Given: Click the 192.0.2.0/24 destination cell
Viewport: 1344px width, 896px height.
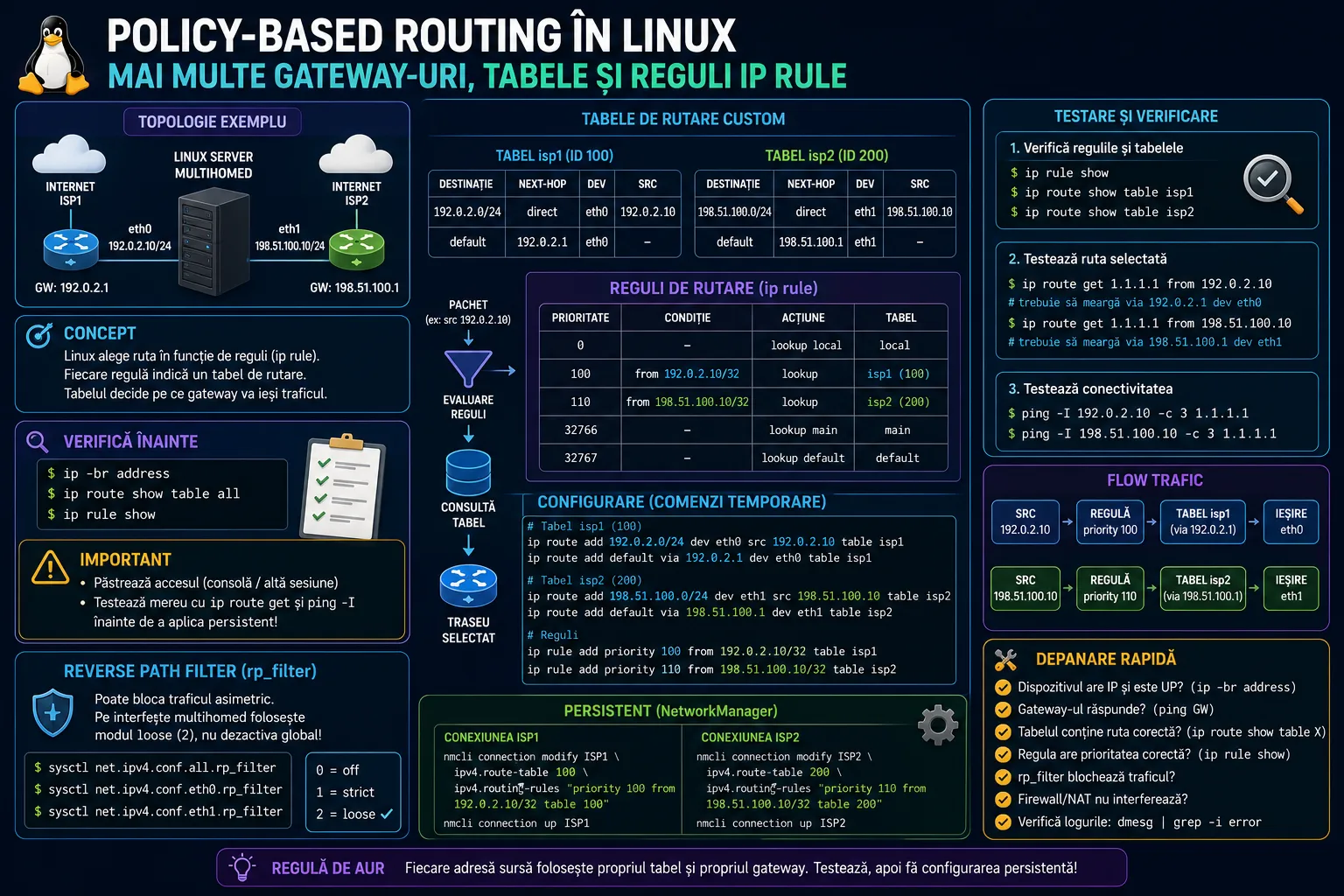Looking at the screenshot, I should click(467, 212).
